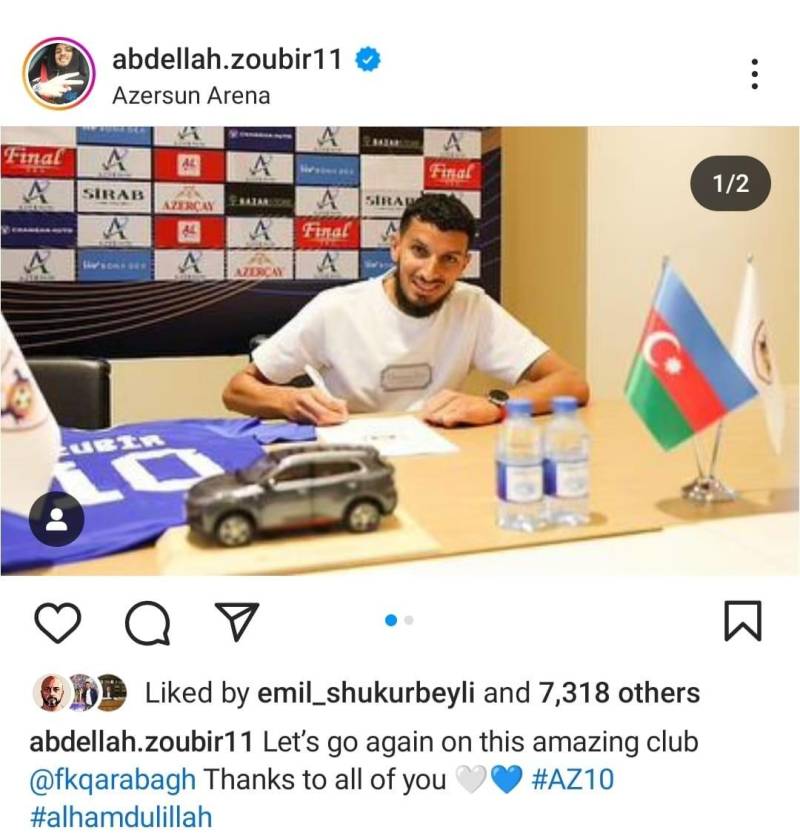Open comments via the speech bubble icon

coord(148,622)
